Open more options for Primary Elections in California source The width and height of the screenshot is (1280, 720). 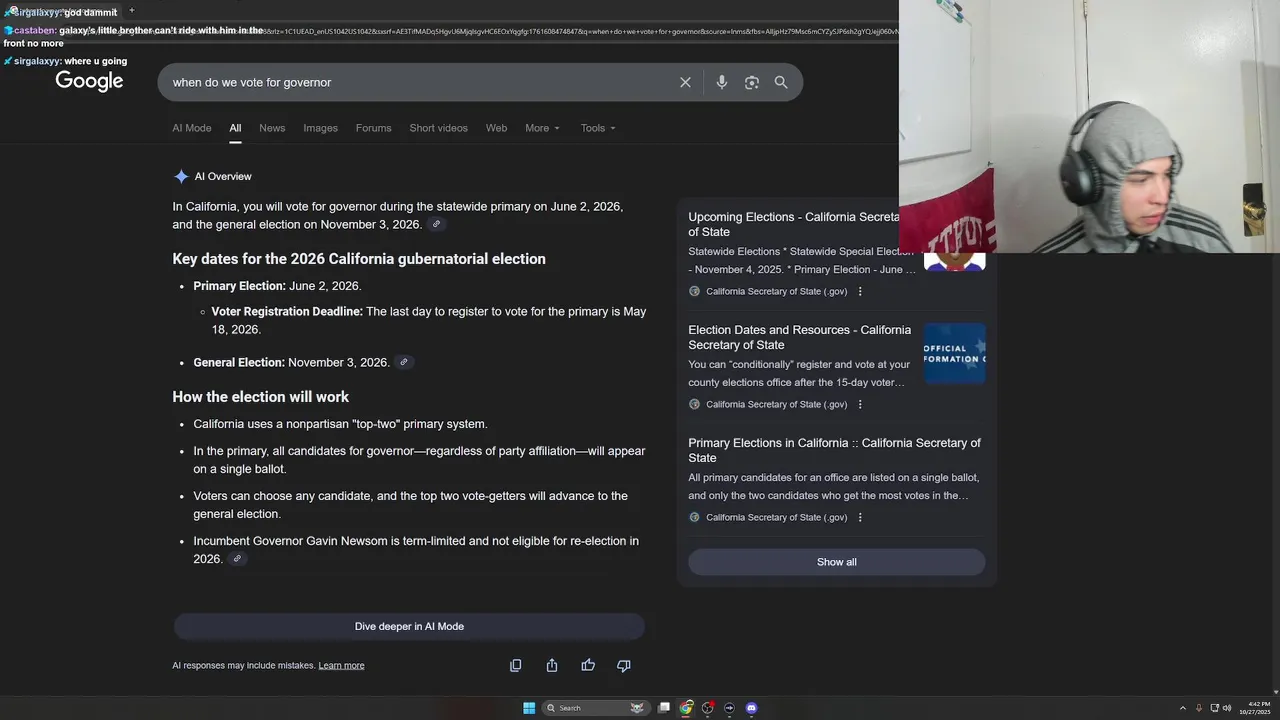(x=860, y=517)
